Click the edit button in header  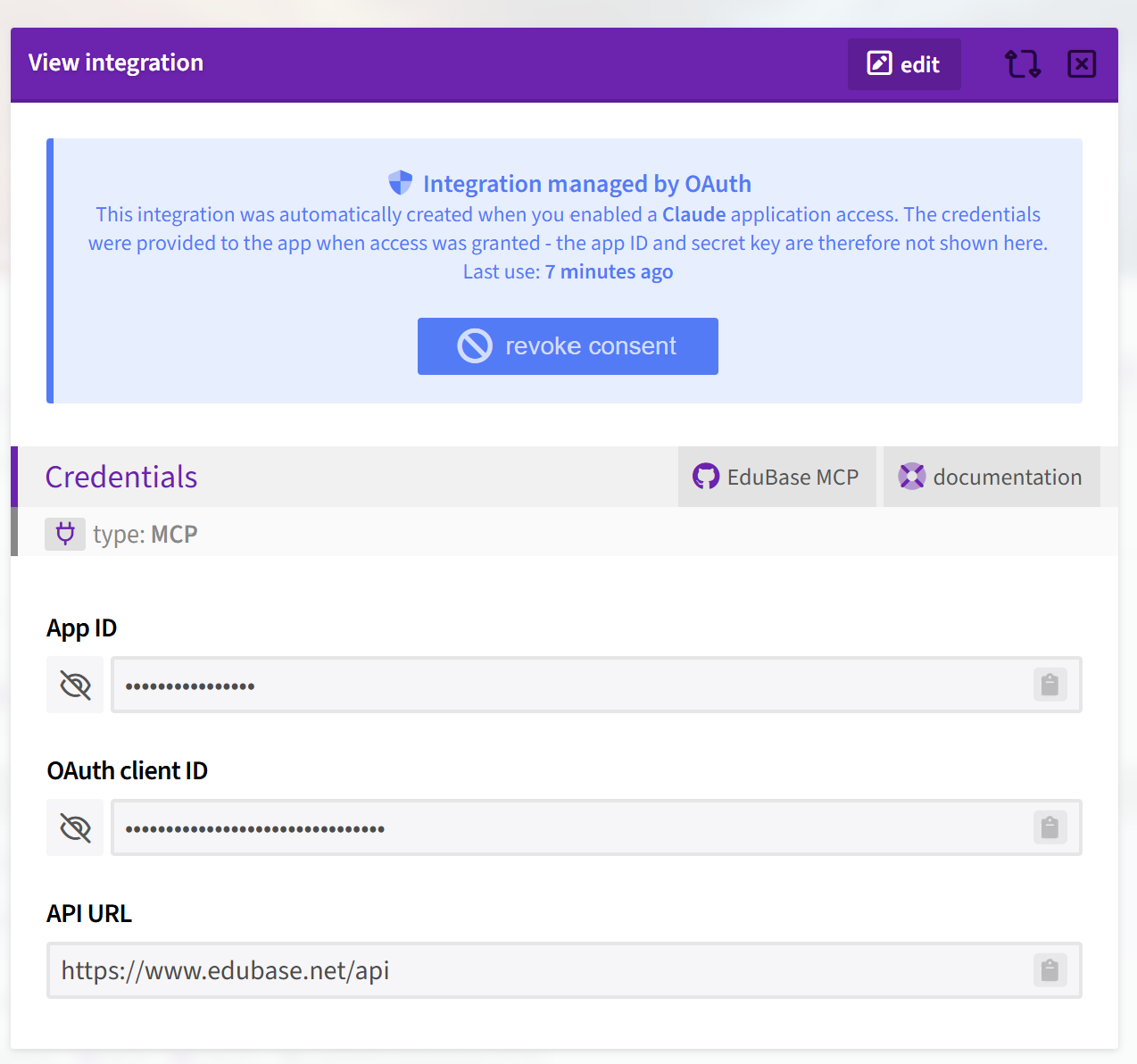[x=904, y=64]
